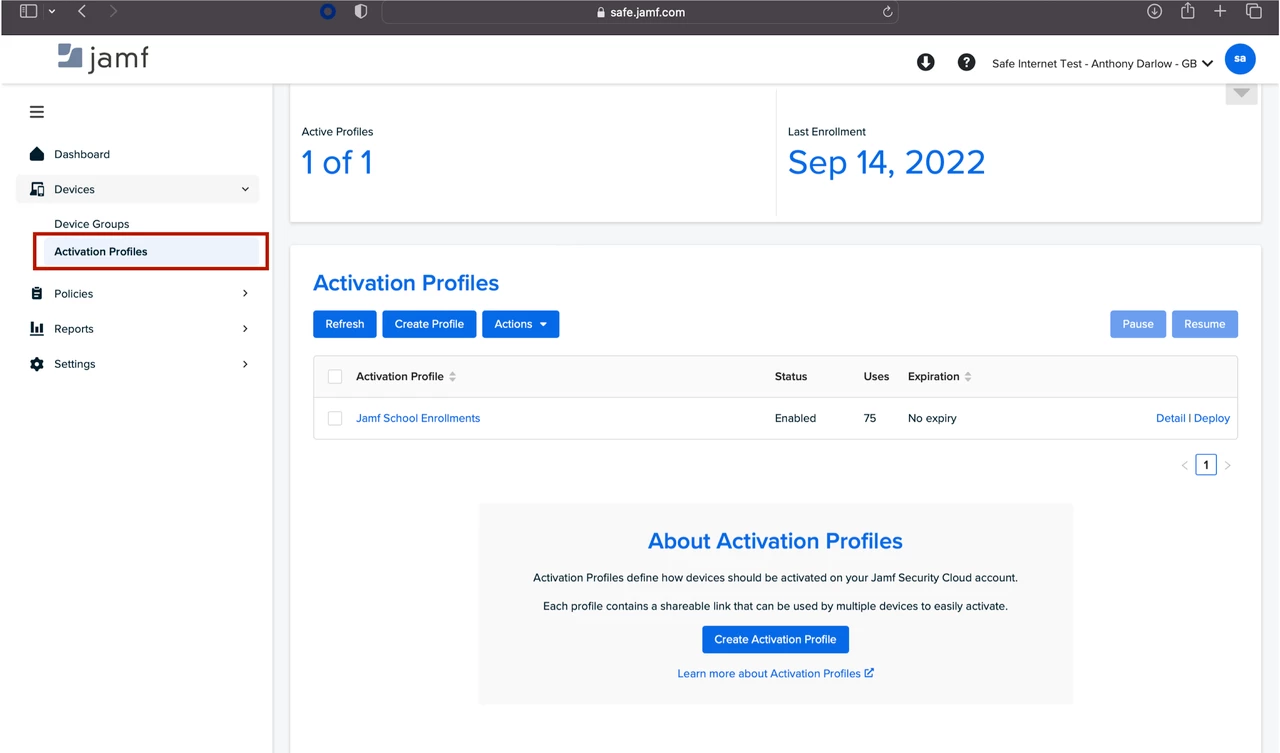Click the Refresh button
1280x753 pixels.
pos(345,324)
